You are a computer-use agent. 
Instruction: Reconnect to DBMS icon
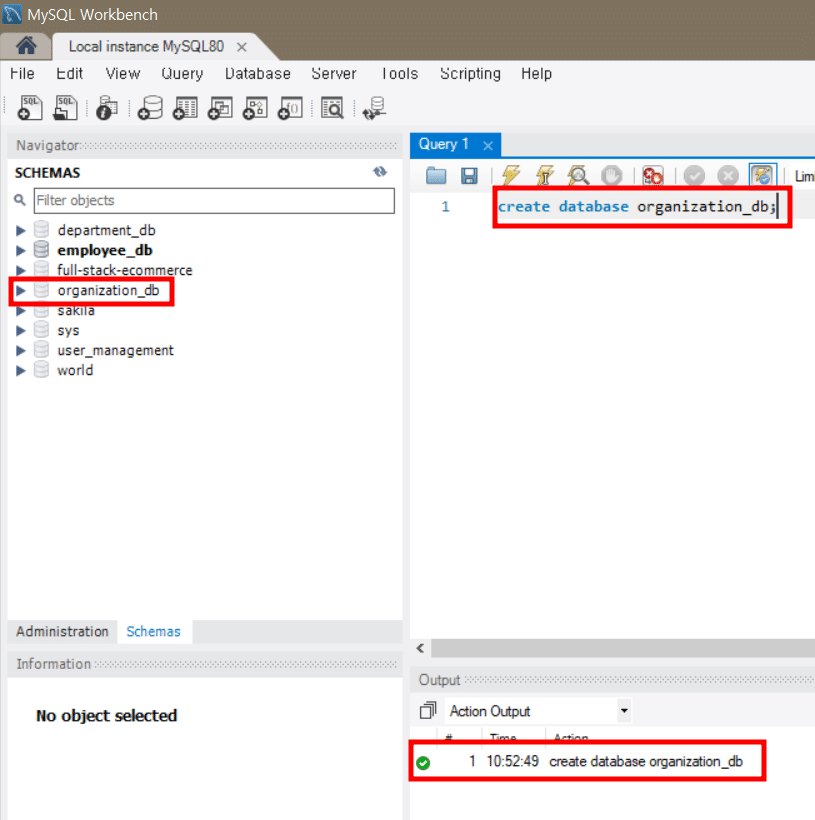(375, 108)
